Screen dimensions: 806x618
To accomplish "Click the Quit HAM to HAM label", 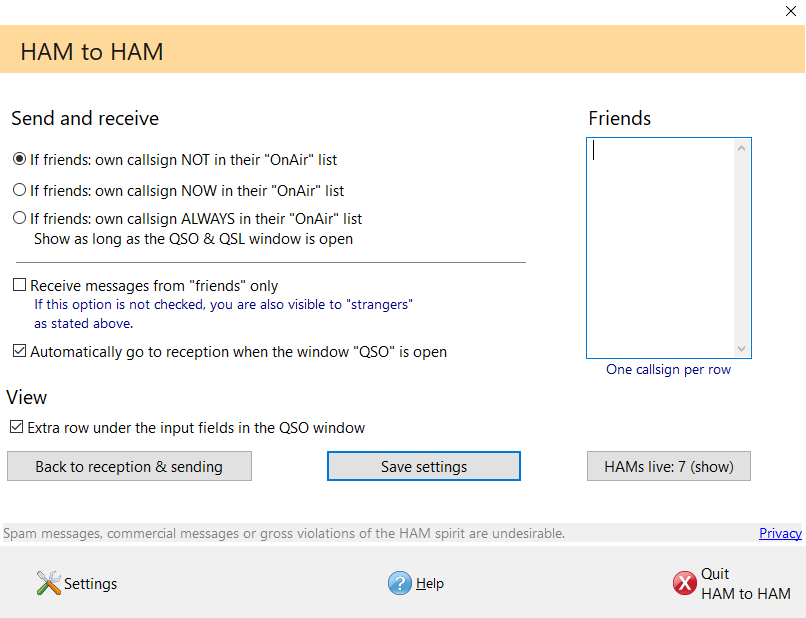I will [x=745, y=584].
